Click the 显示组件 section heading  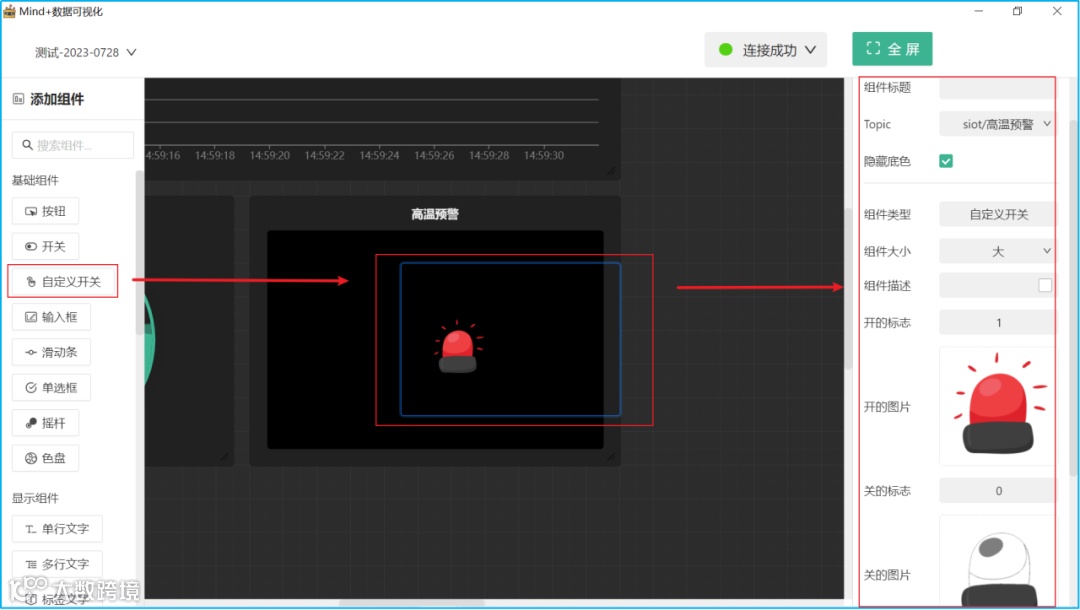(x=35, y=498)
